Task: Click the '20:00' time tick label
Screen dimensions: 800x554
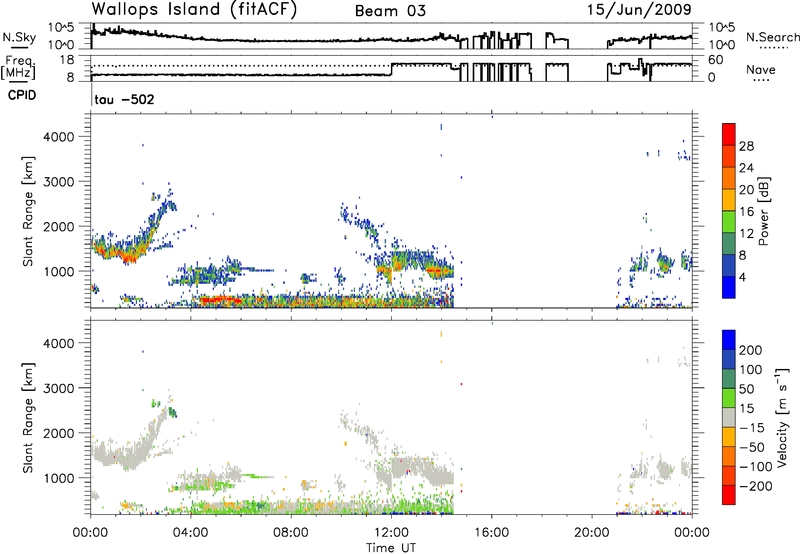Action: coord(591,533)
